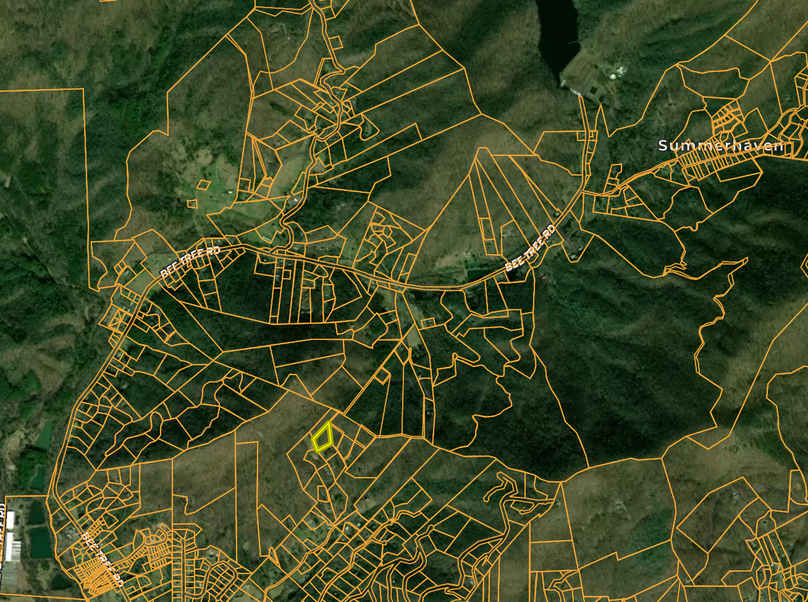This screenshot has height=602, width=808.
Task: Select the yellow highlighted parcel
Action: [x=323, y=437]
